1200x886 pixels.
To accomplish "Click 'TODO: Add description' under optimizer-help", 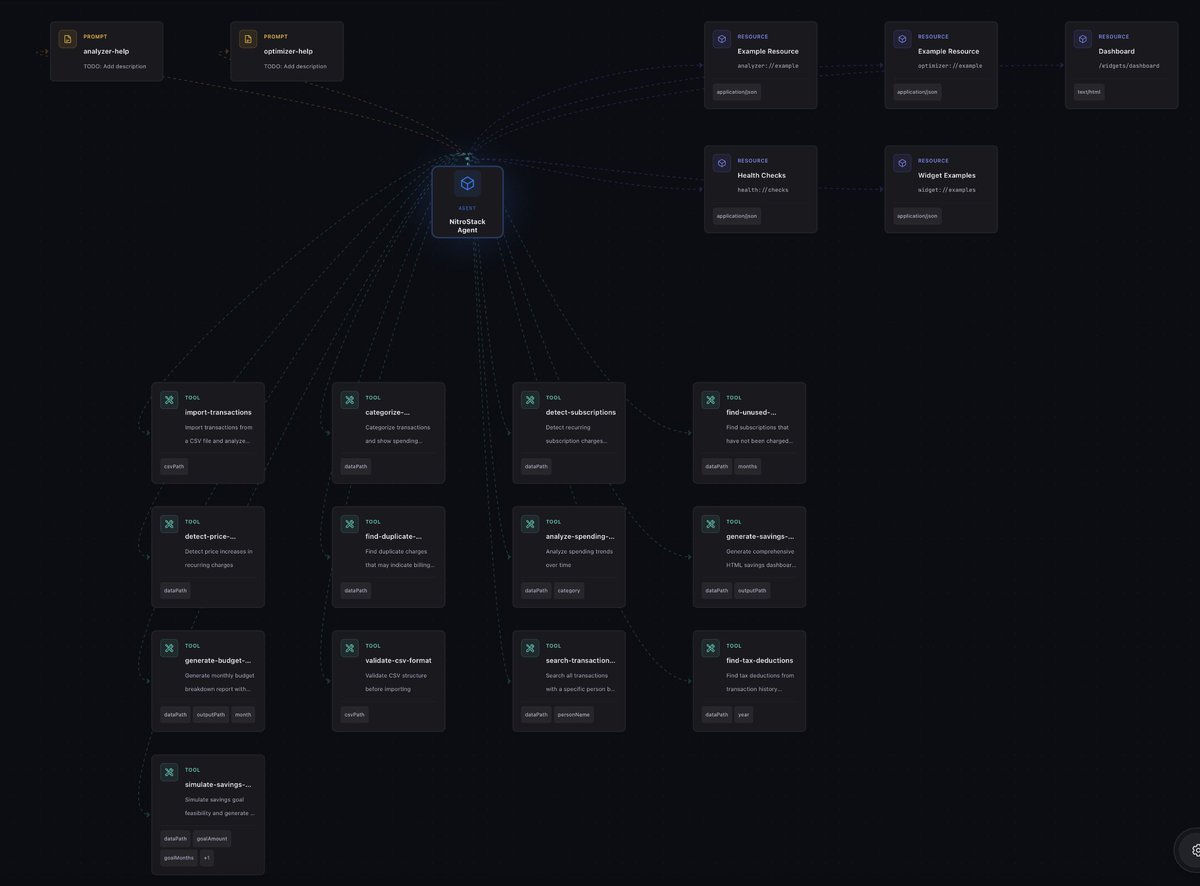I will (x=295, y=66).
